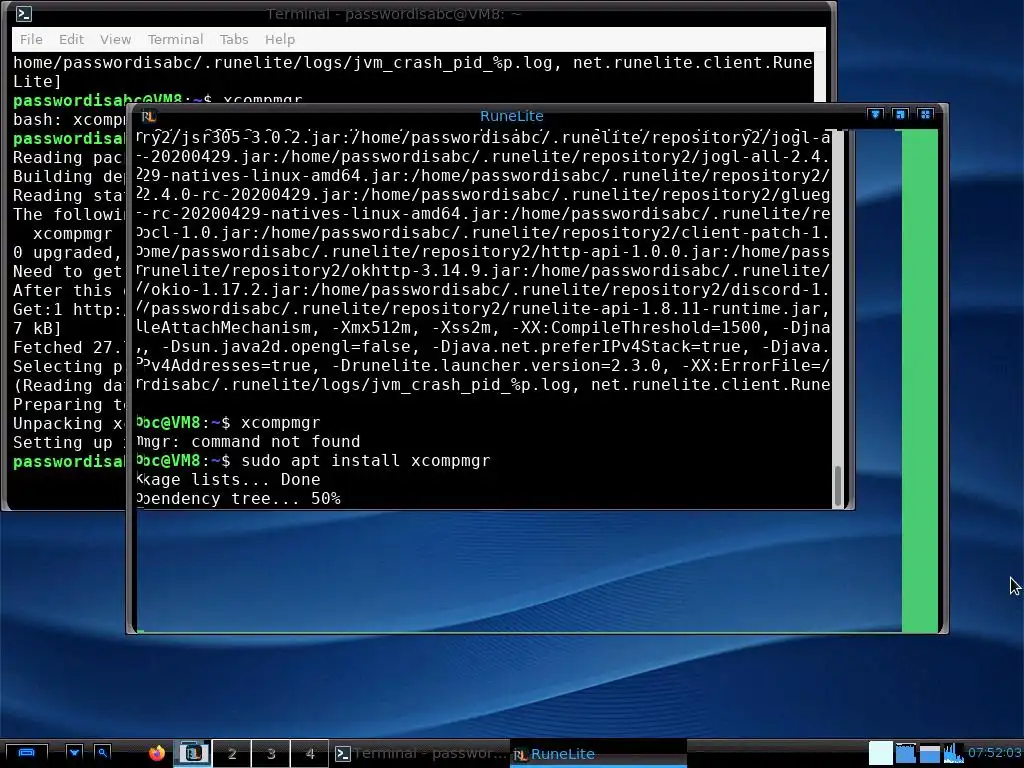
Task: Click the show desktop button in taskbar
Action: pyautogui.click(x=26, y=753)
